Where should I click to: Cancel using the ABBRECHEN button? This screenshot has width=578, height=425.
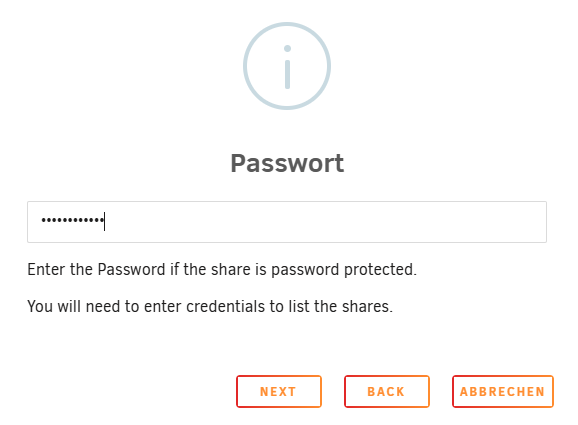(x=503, y=391)
